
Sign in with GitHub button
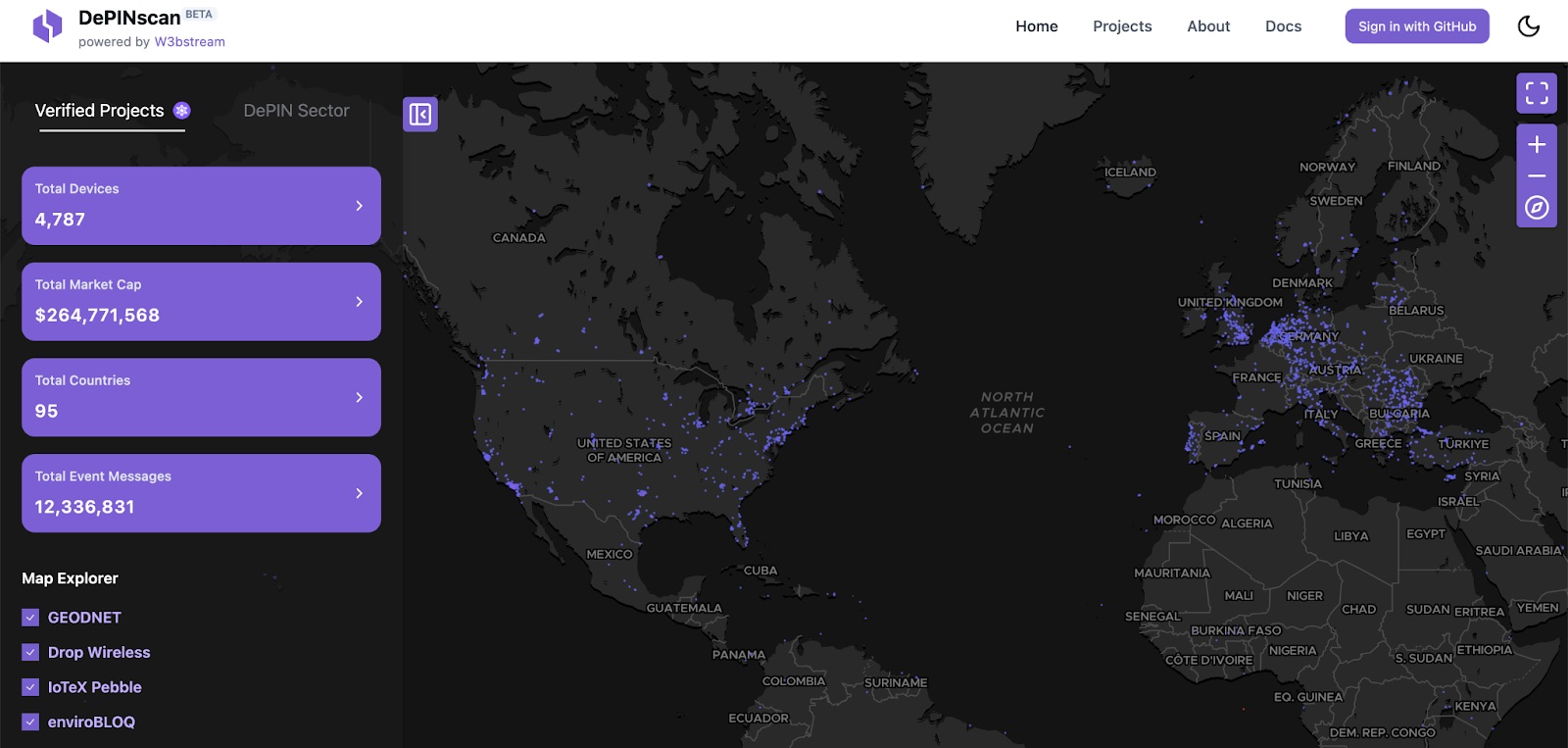click(x=1417, y=26)
